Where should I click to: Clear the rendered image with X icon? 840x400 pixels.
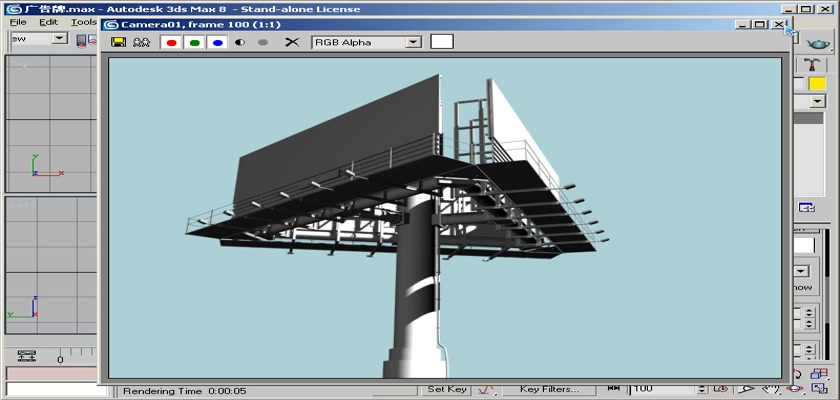(292, 43)
